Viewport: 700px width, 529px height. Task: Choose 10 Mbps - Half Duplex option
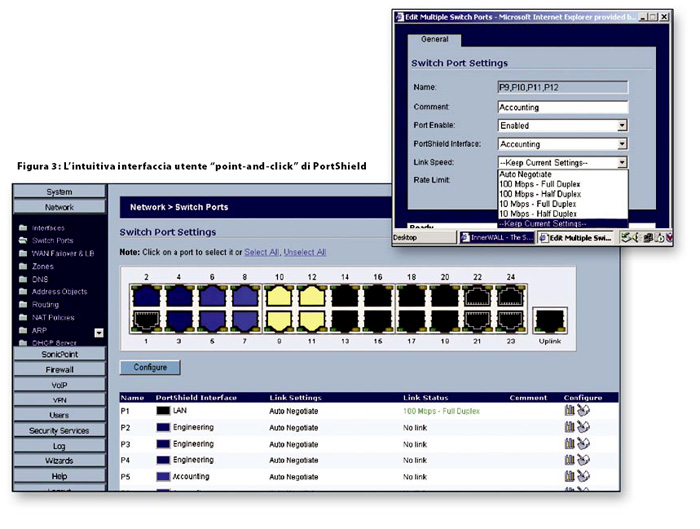(x=562, y=214)
